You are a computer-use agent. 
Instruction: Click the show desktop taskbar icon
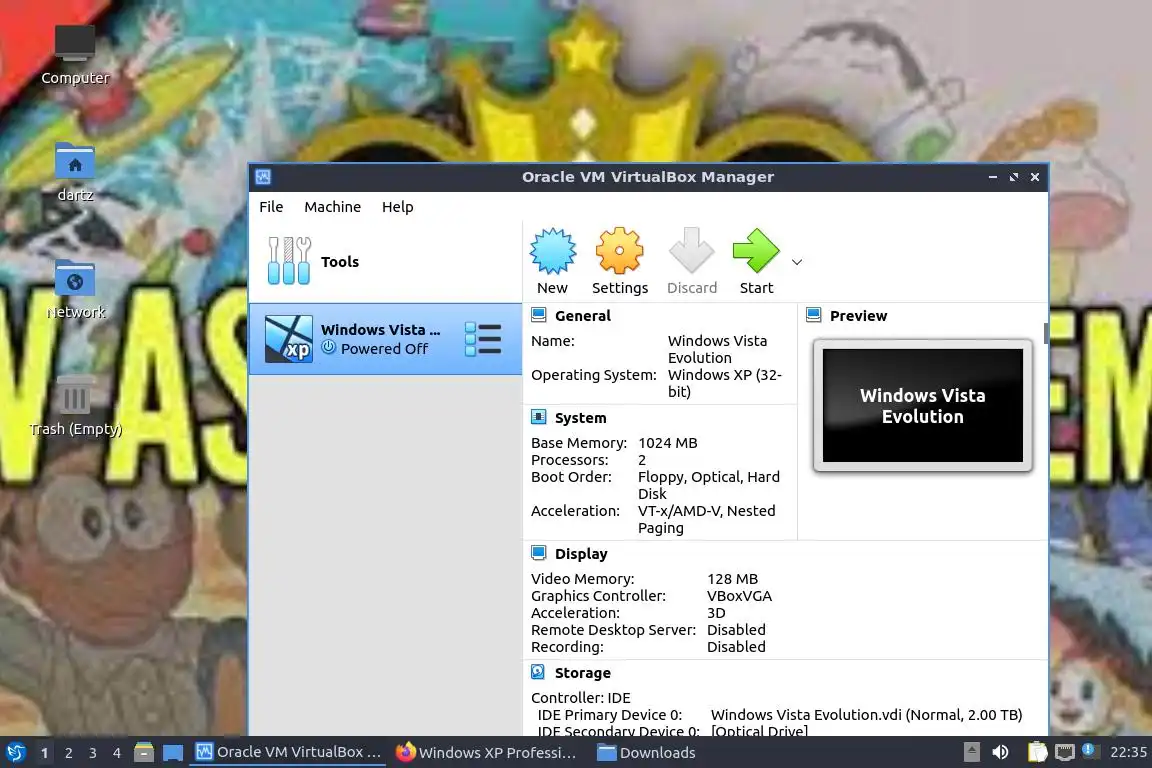point(173,753)
